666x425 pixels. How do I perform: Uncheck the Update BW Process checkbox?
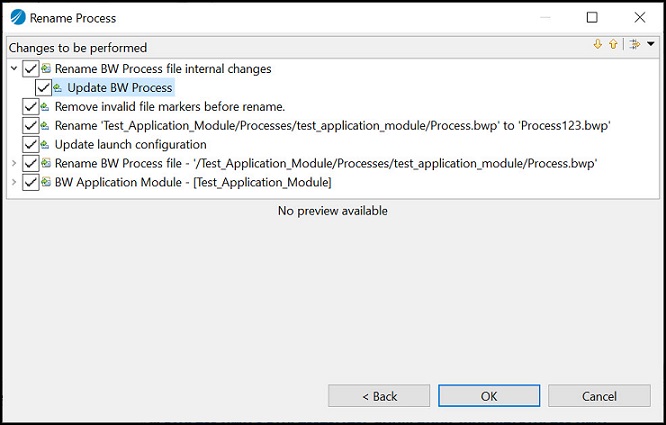click(x=43, y=88)
